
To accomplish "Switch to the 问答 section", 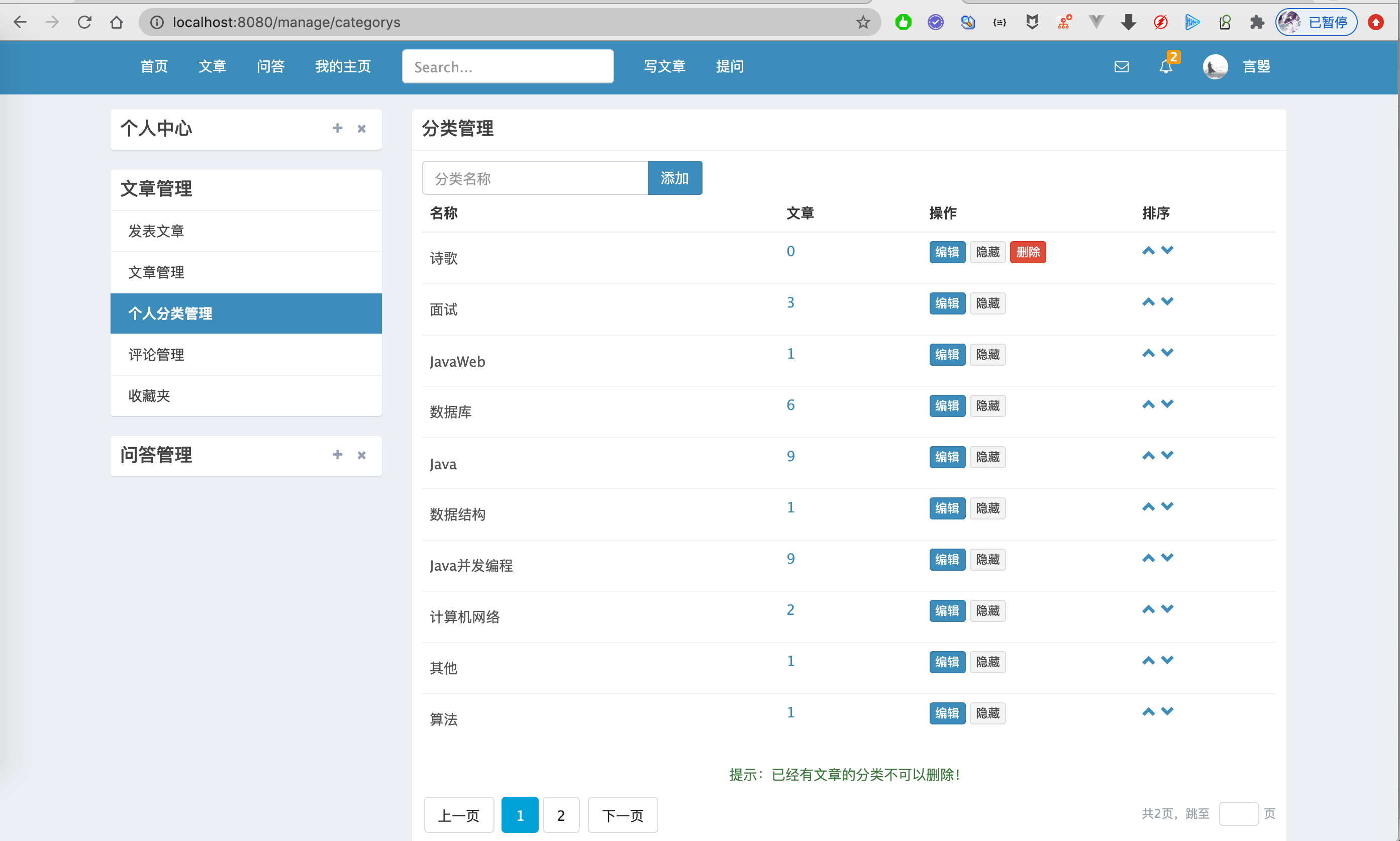I will point(270,66).
